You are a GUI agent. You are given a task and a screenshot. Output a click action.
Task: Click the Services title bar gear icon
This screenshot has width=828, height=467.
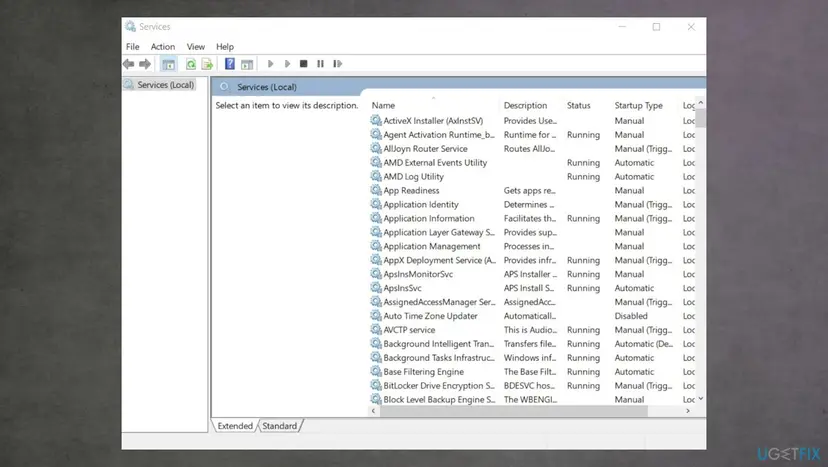pyautogui.click(x=130, y=26)
